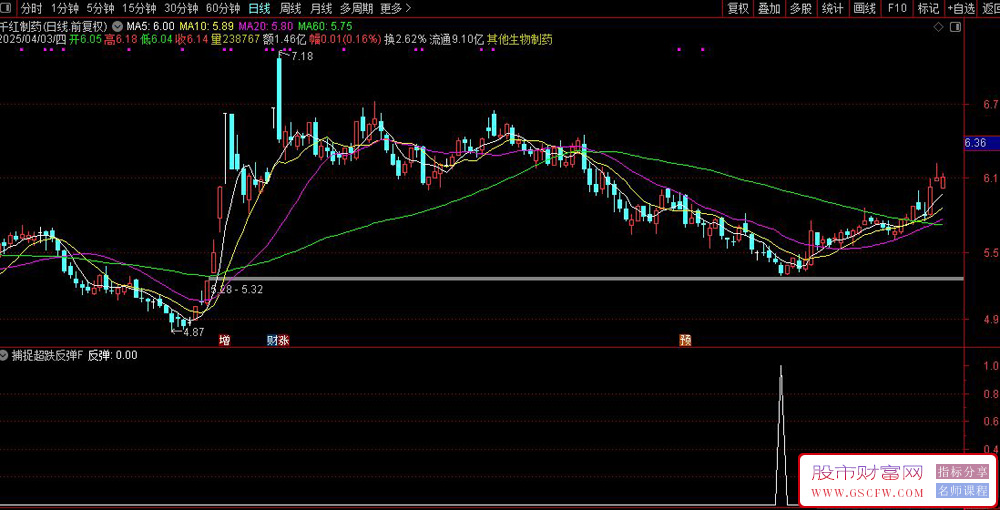The height and width of the screenshot is (510, 1000).
Task: Switch to 分时 intraday view
Action: point(31,8)
